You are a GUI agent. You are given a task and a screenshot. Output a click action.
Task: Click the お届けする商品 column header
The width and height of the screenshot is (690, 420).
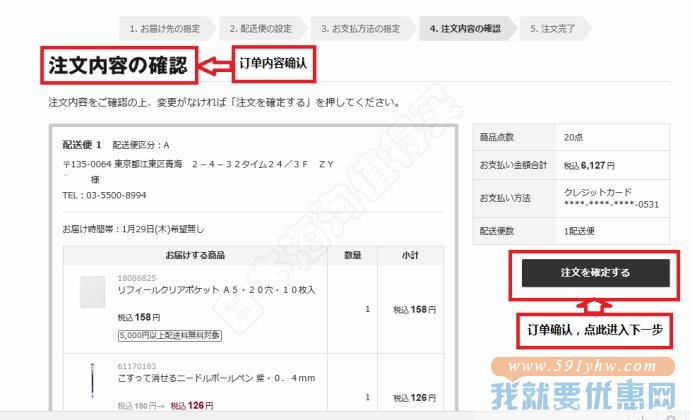click(195, 255)
